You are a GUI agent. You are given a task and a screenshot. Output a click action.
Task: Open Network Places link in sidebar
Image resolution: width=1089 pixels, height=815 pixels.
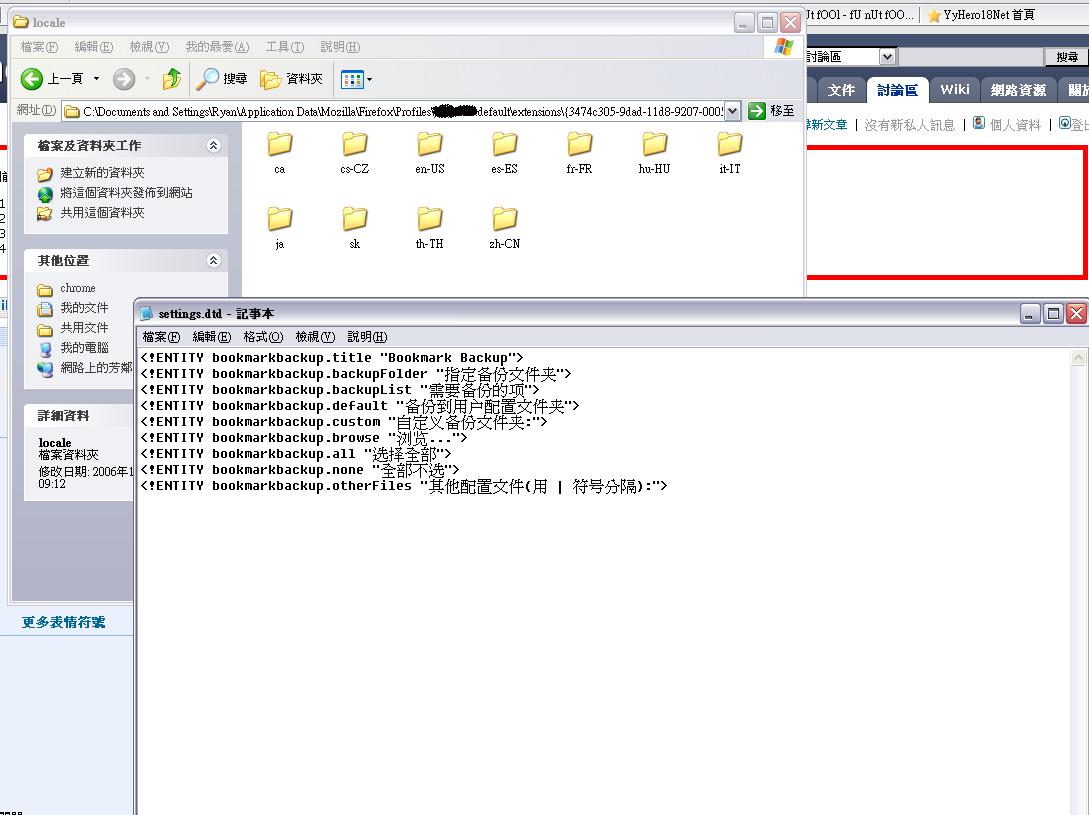click(x=96, y=368)
